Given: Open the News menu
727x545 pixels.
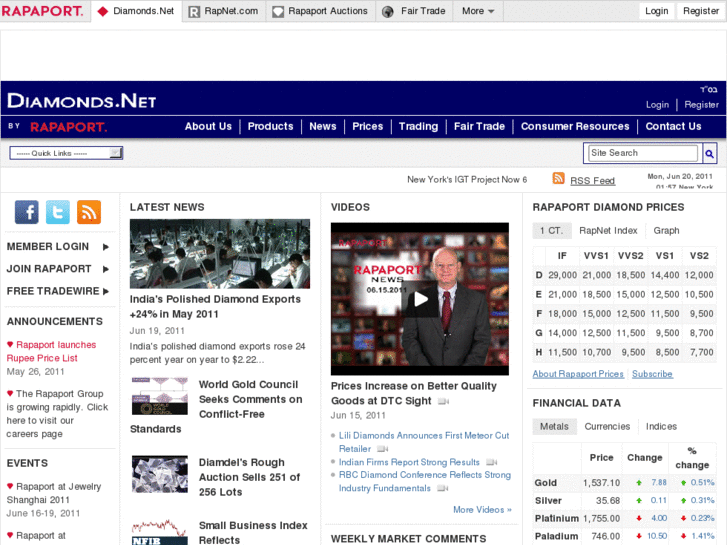Looking at the screenshot, I should (x=323, y=126).
